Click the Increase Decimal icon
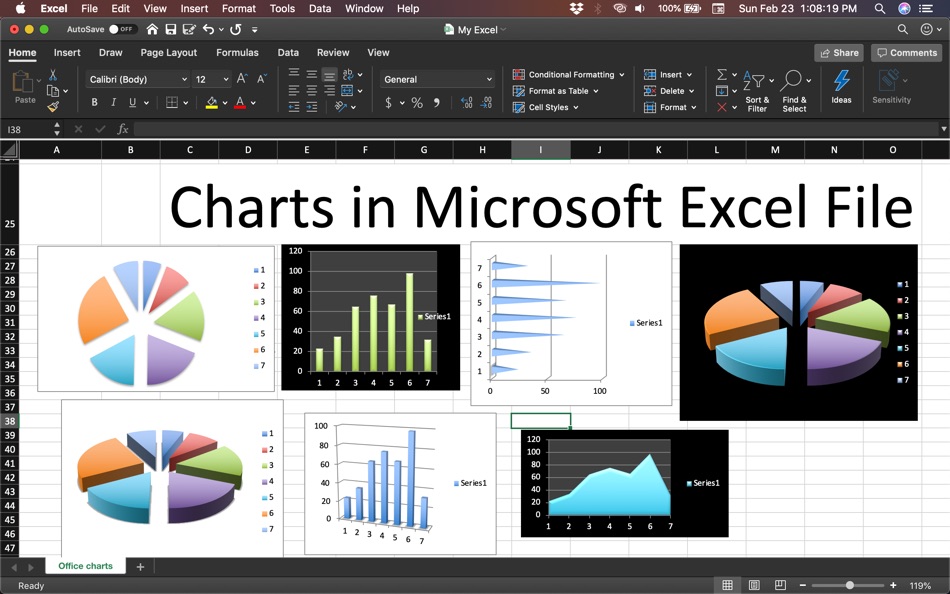 467,102
